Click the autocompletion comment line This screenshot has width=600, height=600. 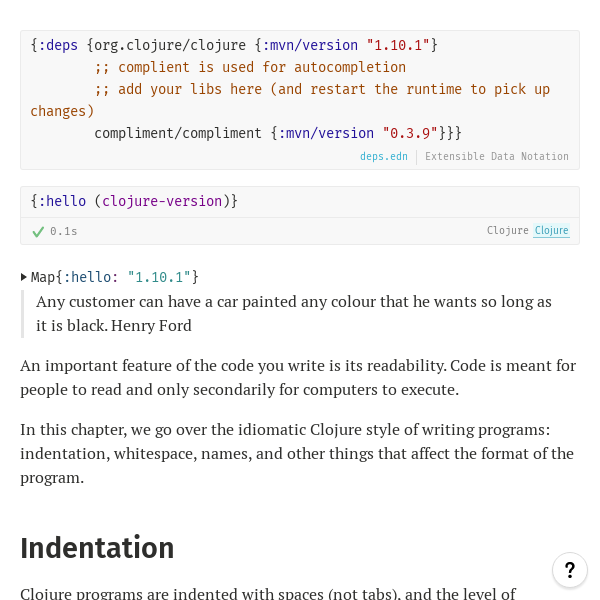point(250,67)
